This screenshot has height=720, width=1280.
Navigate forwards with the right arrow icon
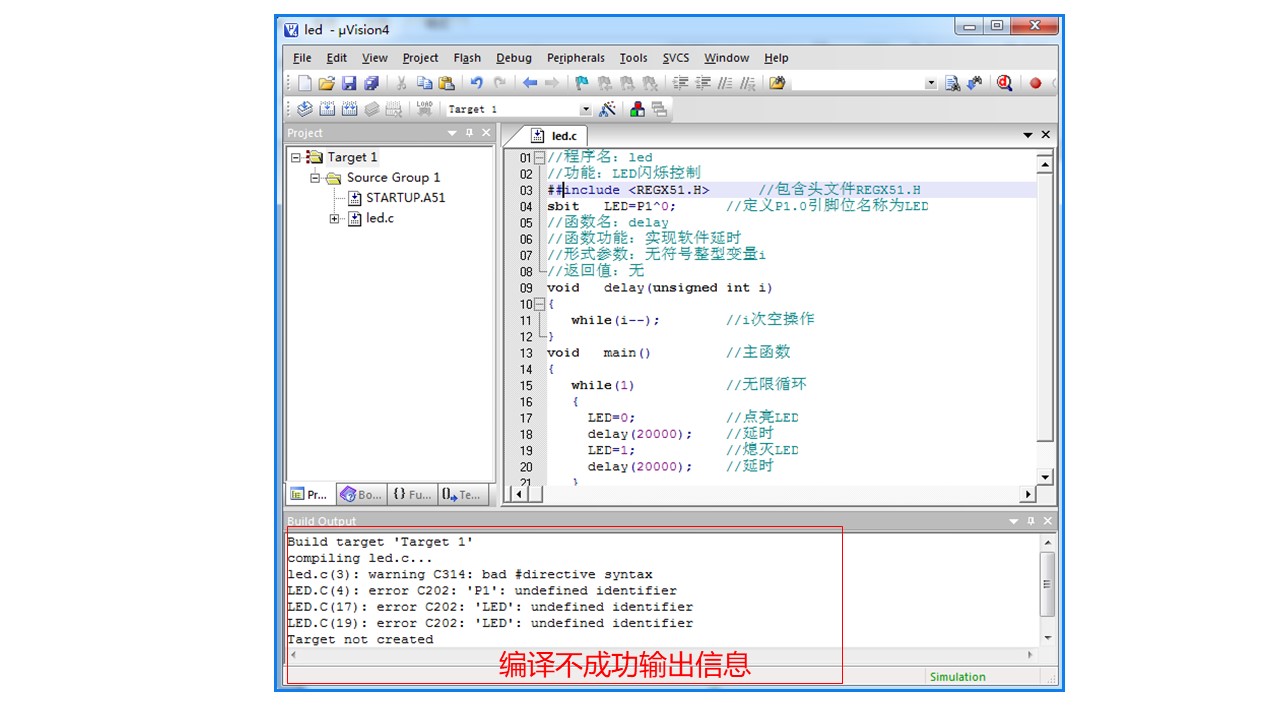(551, 84)
